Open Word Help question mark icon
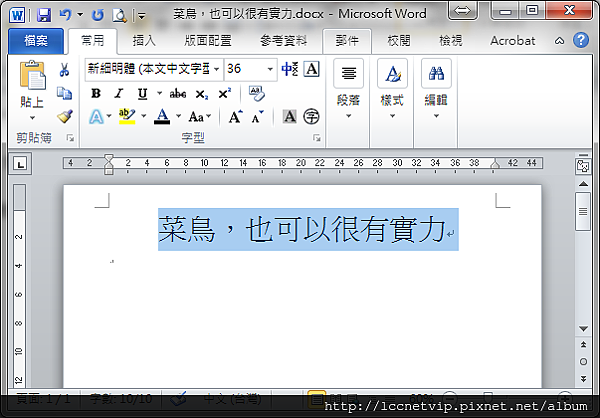 [x=581, y=40]
